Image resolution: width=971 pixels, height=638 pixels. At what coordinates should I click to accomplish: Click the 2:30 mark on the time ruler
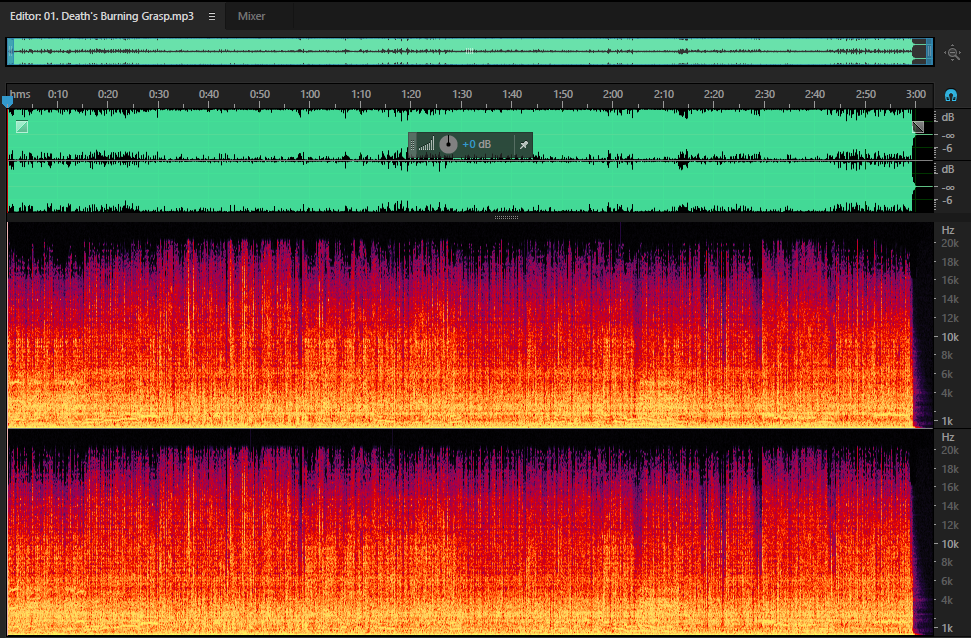765,94
